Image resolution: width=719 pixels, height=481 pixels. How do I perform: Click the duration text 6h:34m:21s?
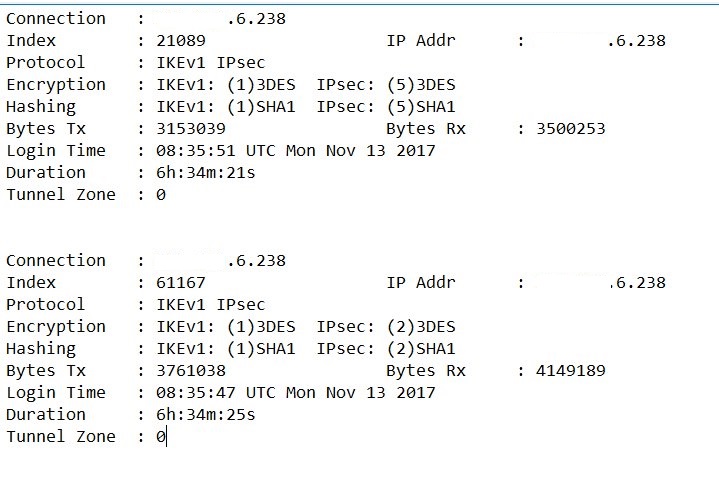coord(205,172)
